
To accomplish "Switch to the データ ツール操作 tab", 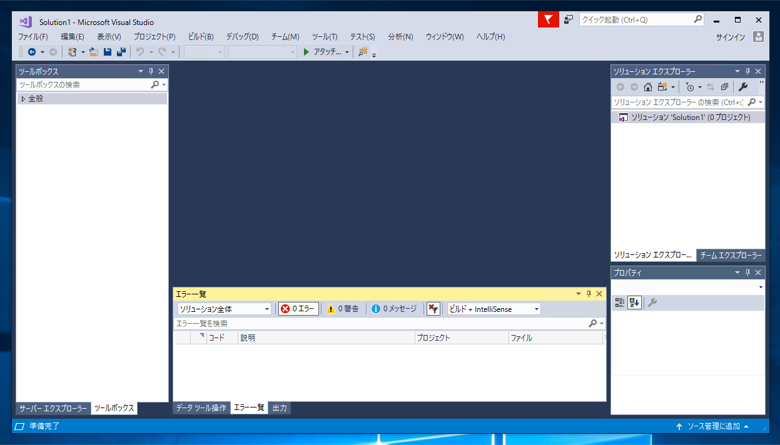I will pos(201,408).
